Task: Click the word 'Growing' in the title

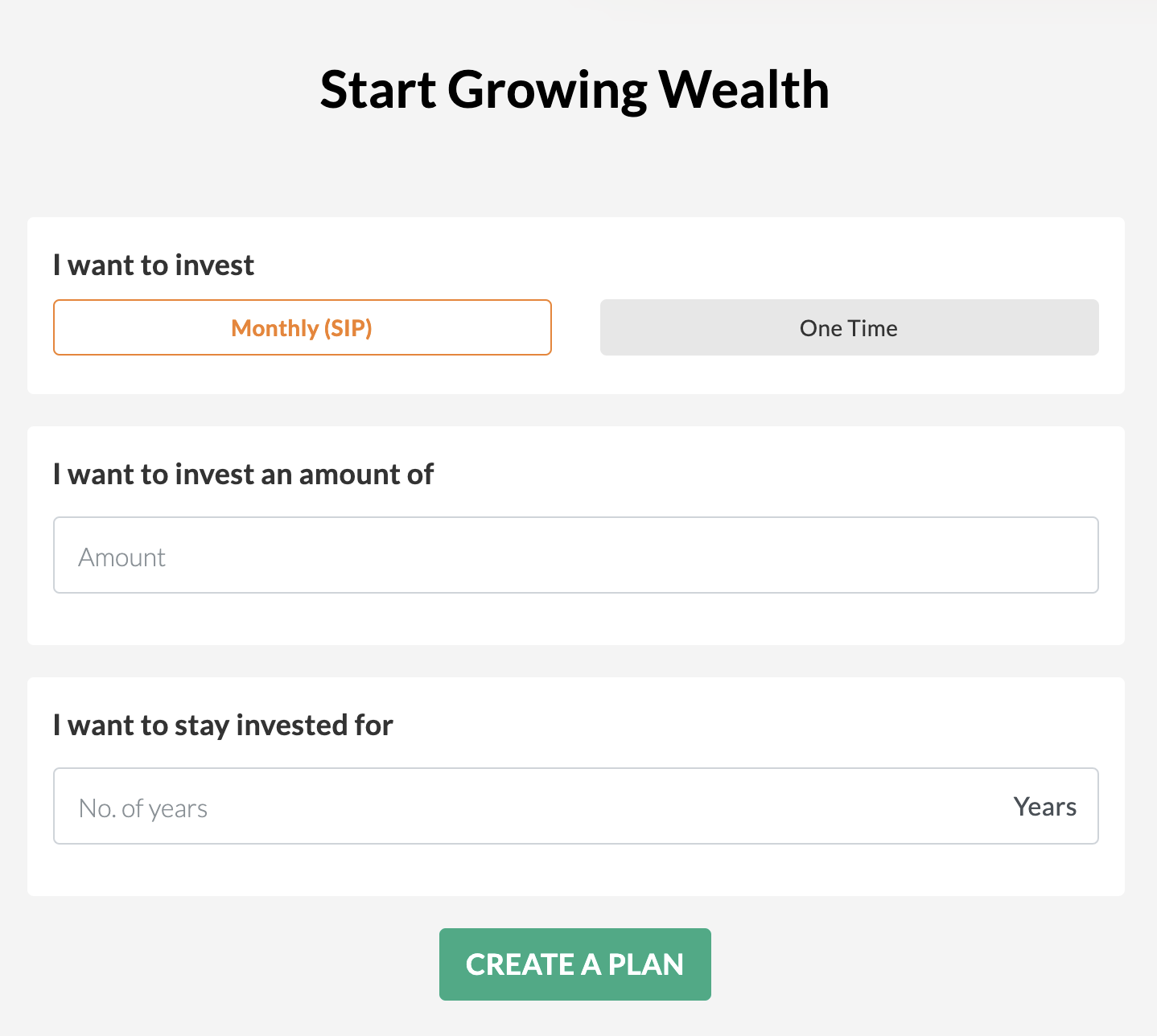Action: pos(547,91)
